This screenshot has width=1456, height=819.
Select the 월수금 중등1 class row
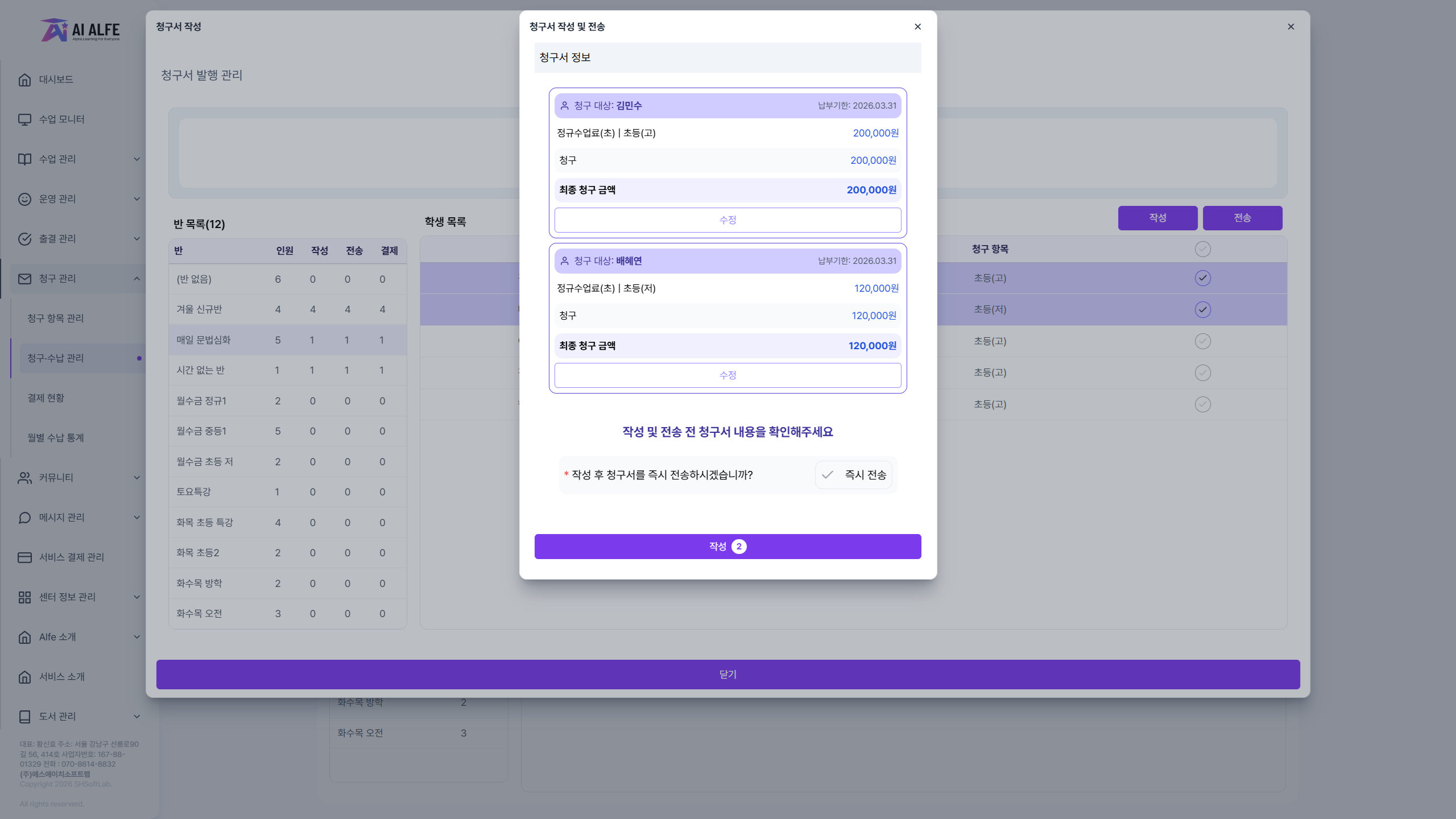pos(287,431)
